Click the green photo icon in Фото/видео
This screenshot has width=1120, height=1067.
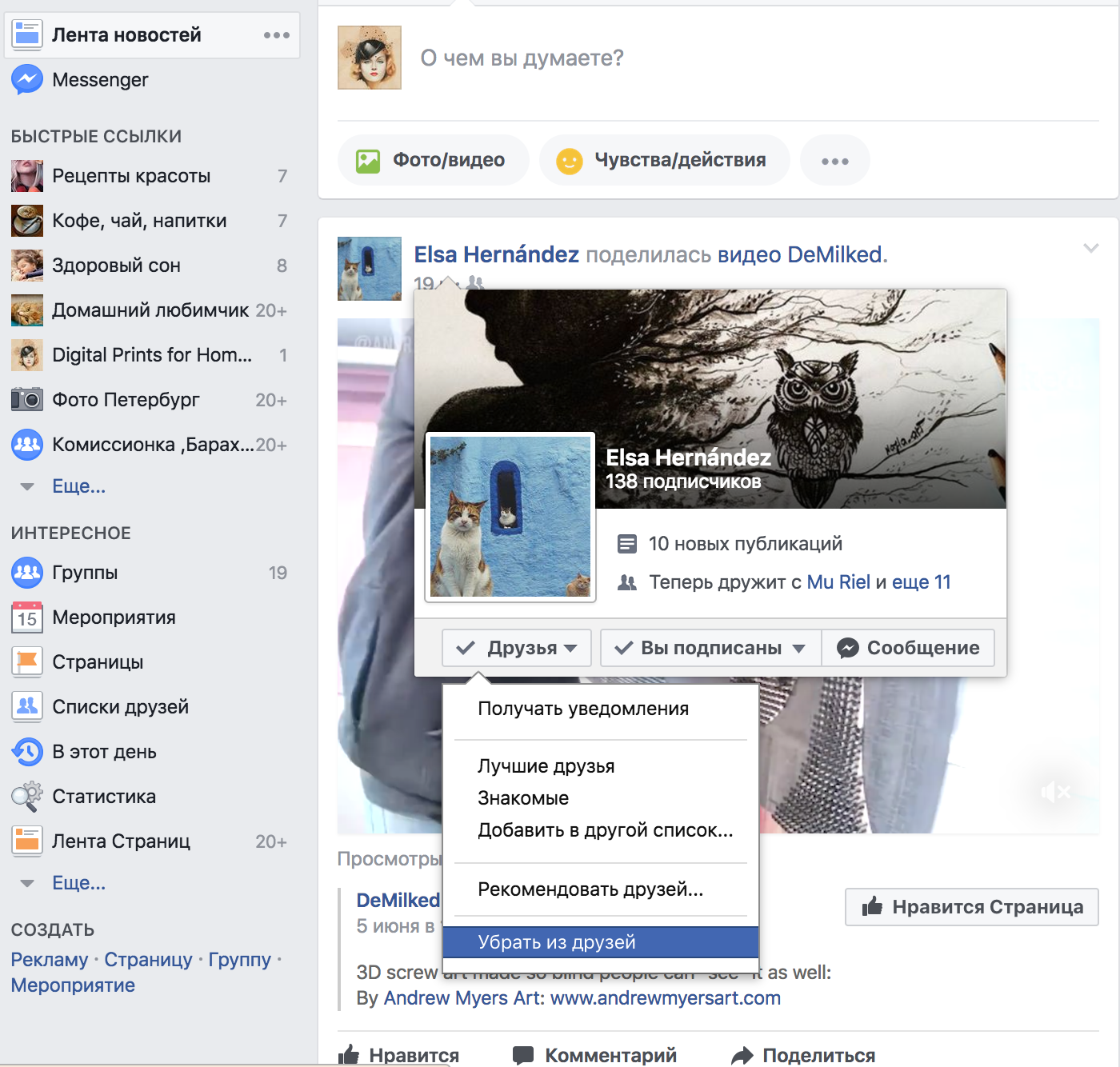368,161
